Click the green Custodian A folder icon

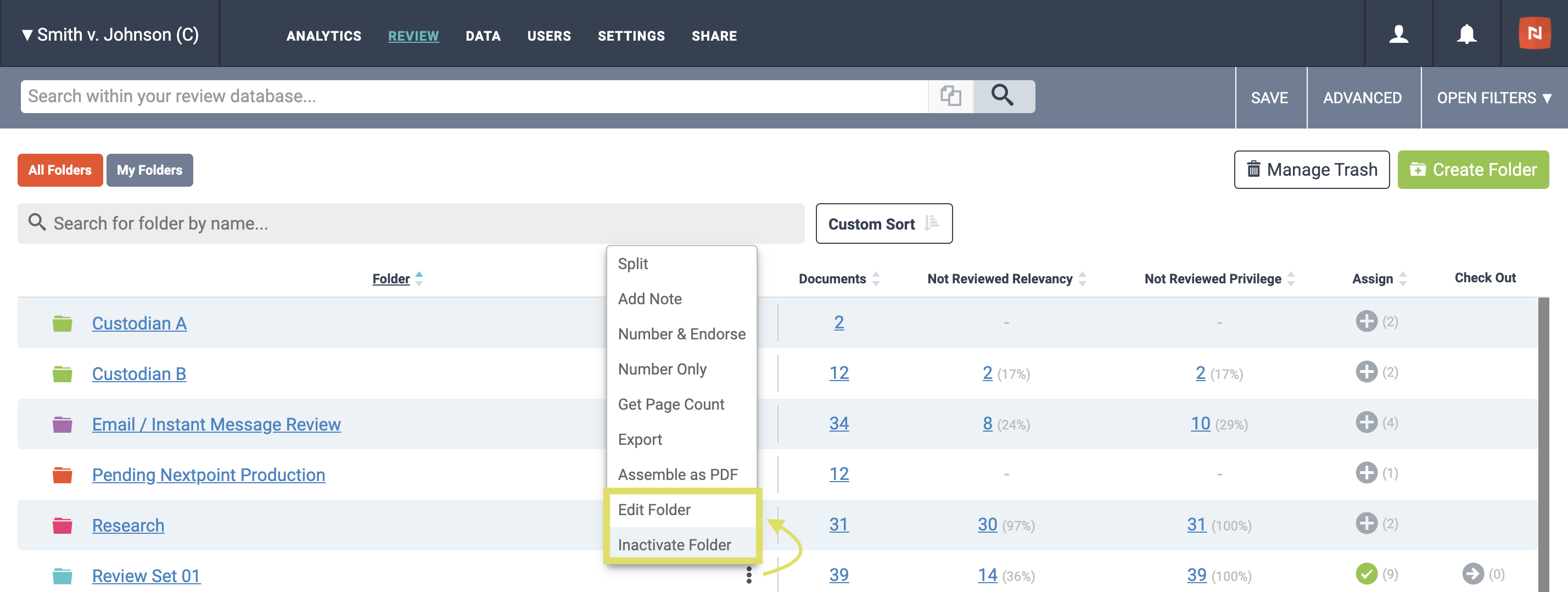62,323
